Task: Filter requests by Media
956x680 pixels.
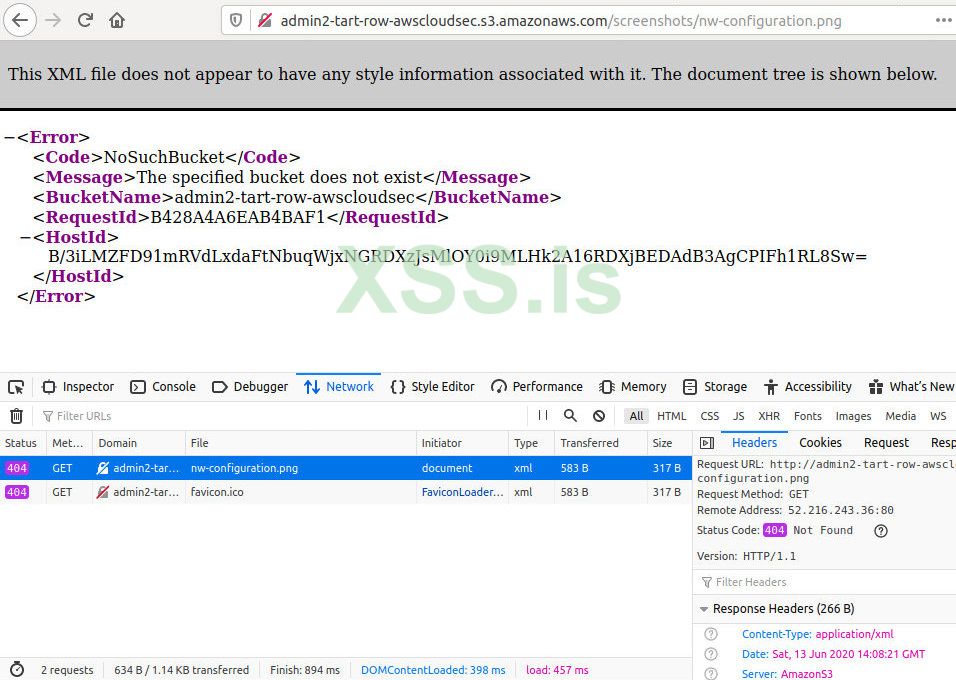Action: click(901, 416)
